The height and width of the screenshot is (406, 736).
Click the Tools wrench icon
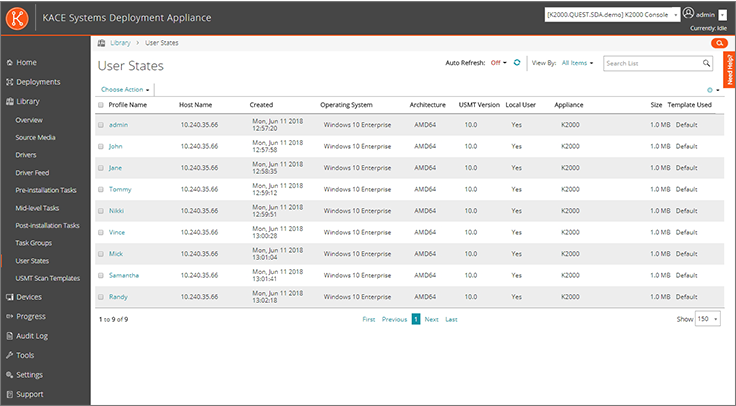[x=9, y=355]
